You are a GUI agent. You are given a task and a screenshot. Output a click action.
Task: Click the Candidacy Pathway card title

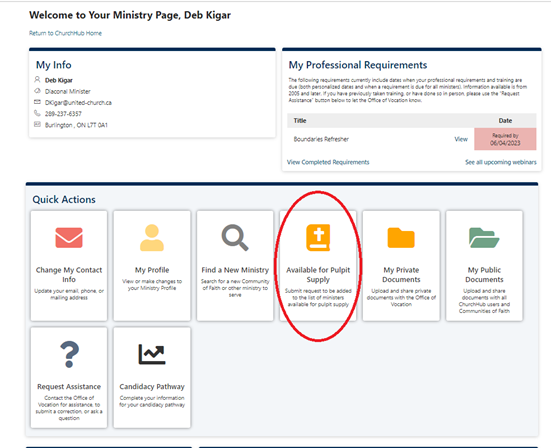(152, 387)
